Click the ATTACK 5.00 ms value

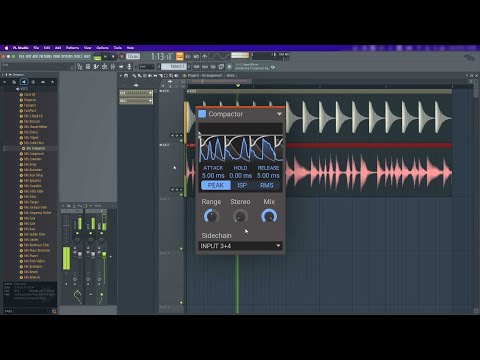point(213,175)
